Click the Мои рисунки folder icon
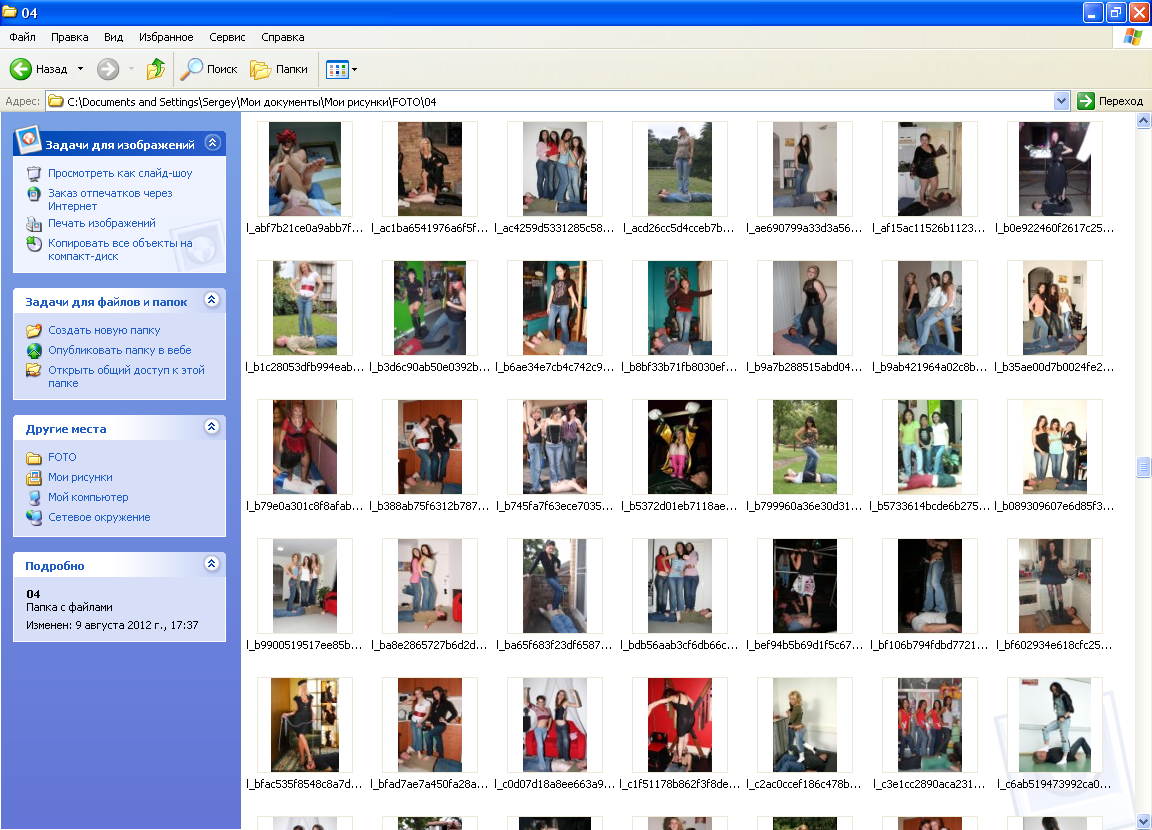This screenshot has width=1152, height=830. tap(34, 477)
